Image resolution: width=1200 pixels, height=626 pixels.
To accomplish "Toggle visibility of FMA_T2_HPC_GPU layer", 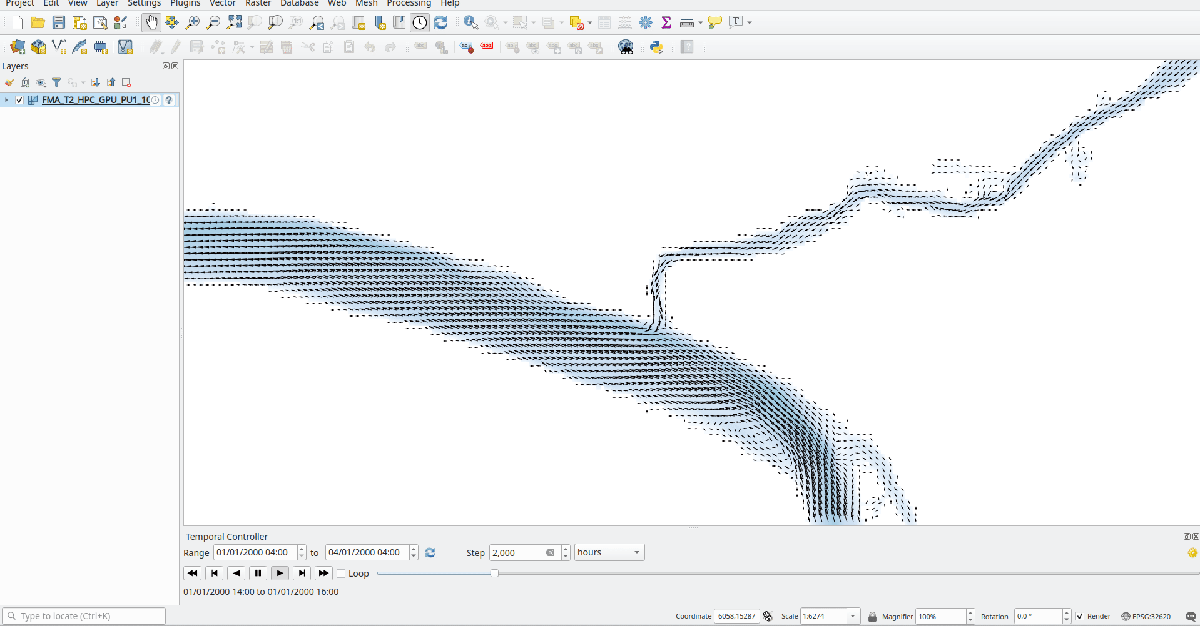I will (20, 100).
